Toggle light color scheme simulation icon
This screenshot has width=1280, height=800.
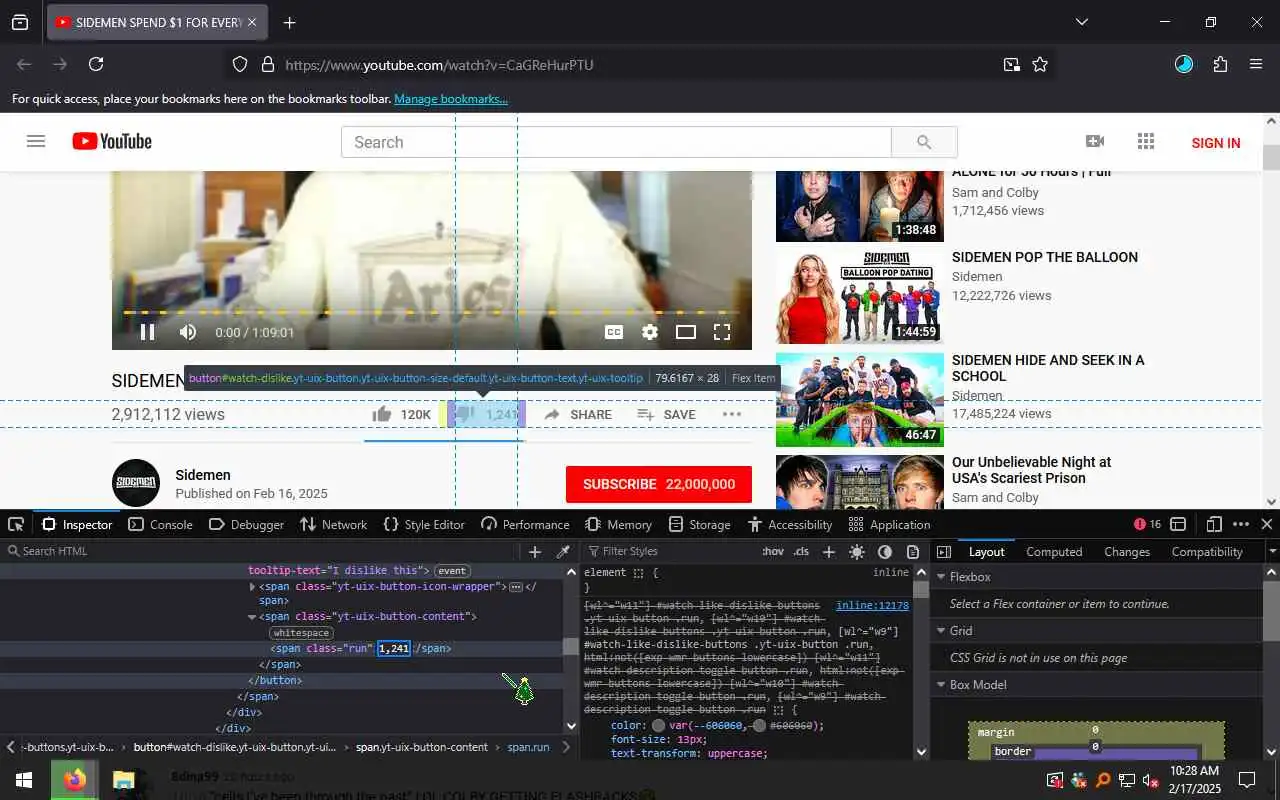(857, 551)
